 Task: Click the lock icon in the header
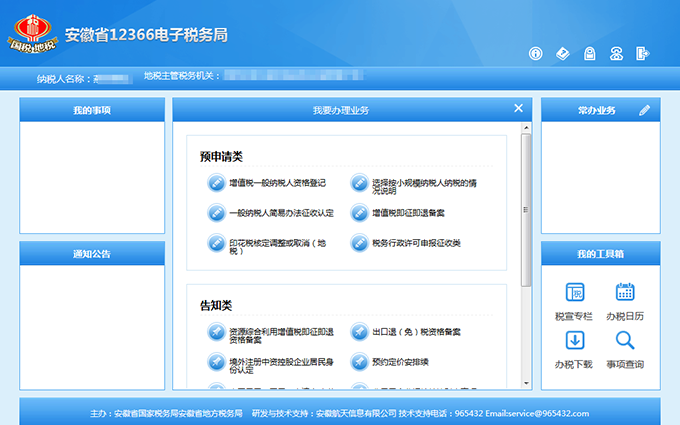pyautogui.click(x=590, y=53)
